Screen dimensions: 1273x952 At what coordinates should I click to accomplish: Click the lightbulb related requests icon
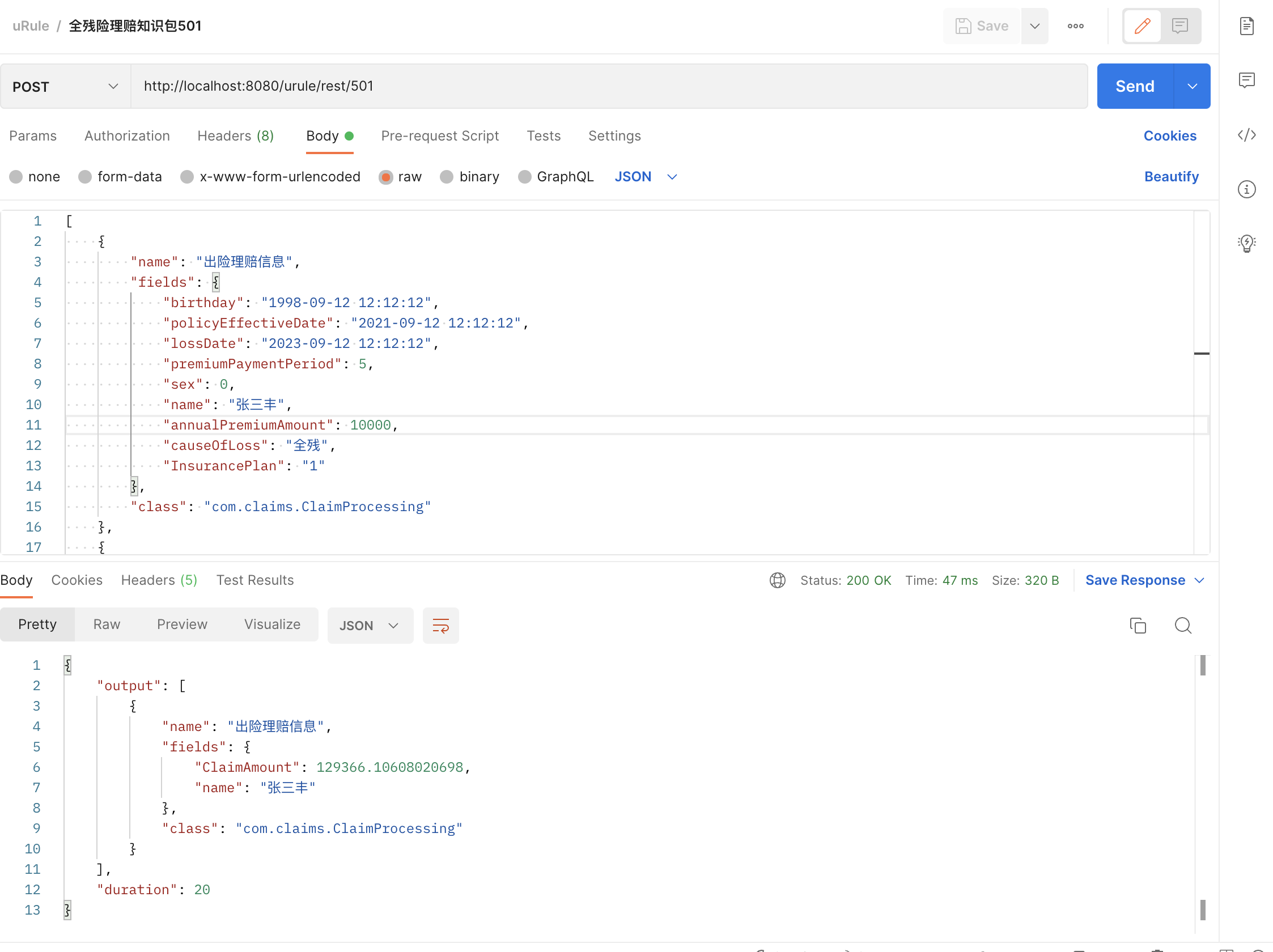[1246, 243]
